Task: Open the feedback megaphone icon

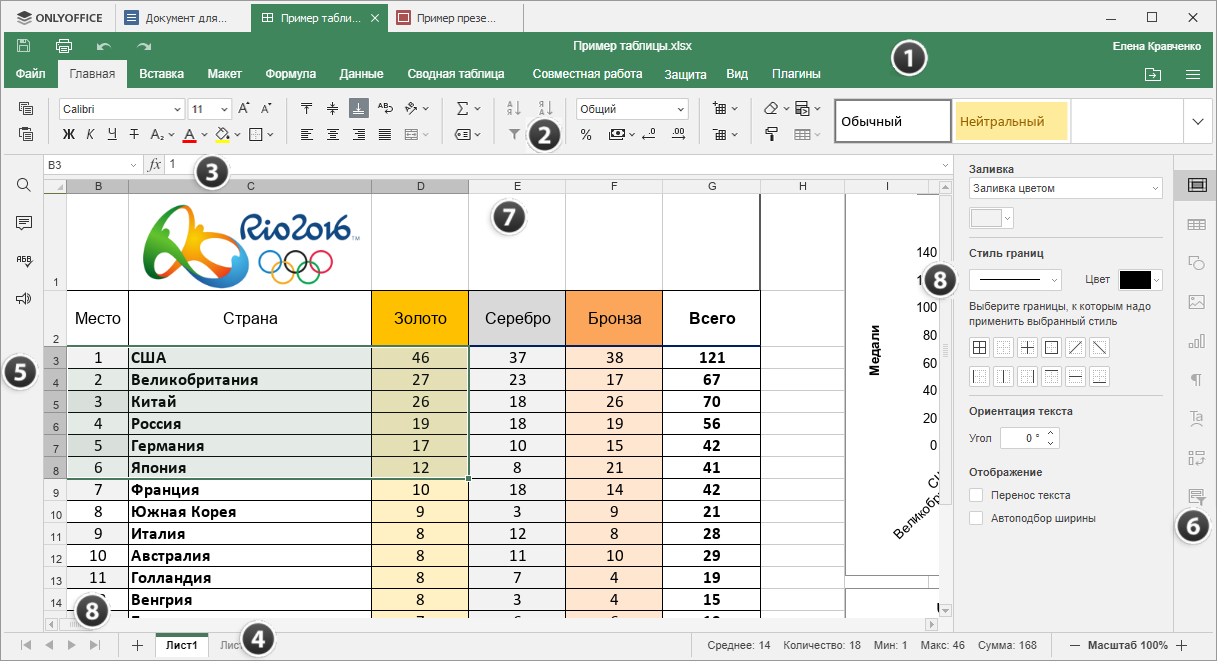Action: tap(24, 298)
